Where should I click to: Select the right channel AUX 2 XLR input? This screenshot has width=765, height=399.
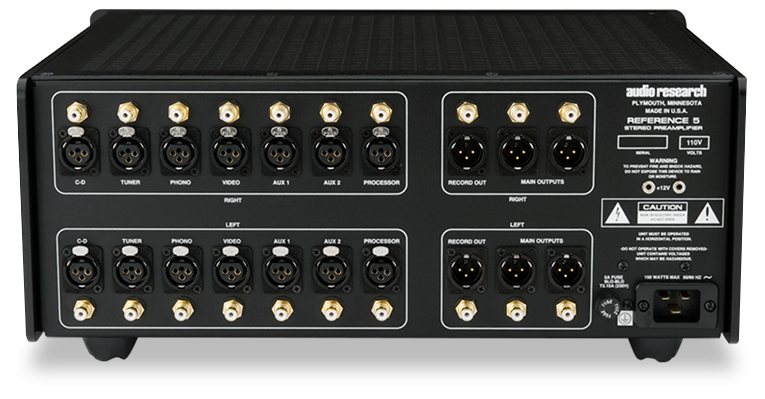[x=331, y=153]
